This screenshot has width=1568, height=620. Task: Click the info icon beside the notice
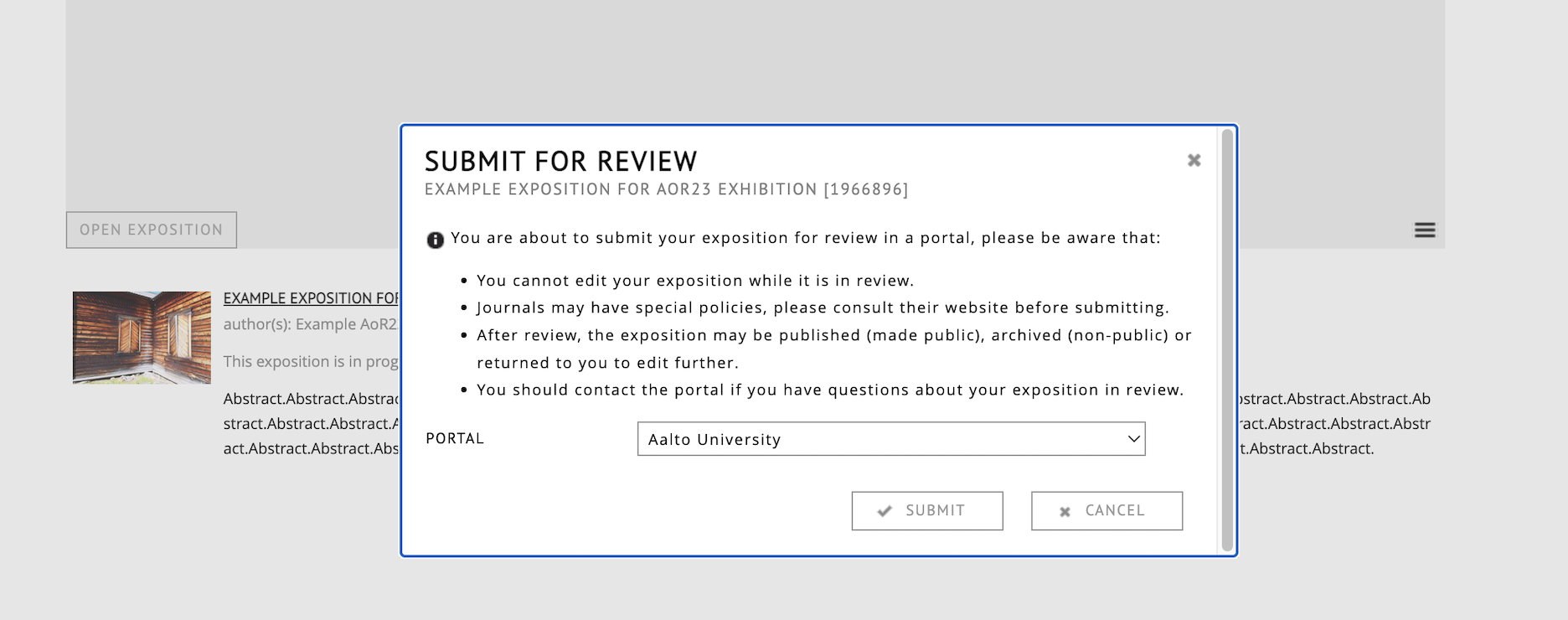[x=435, y=240]
